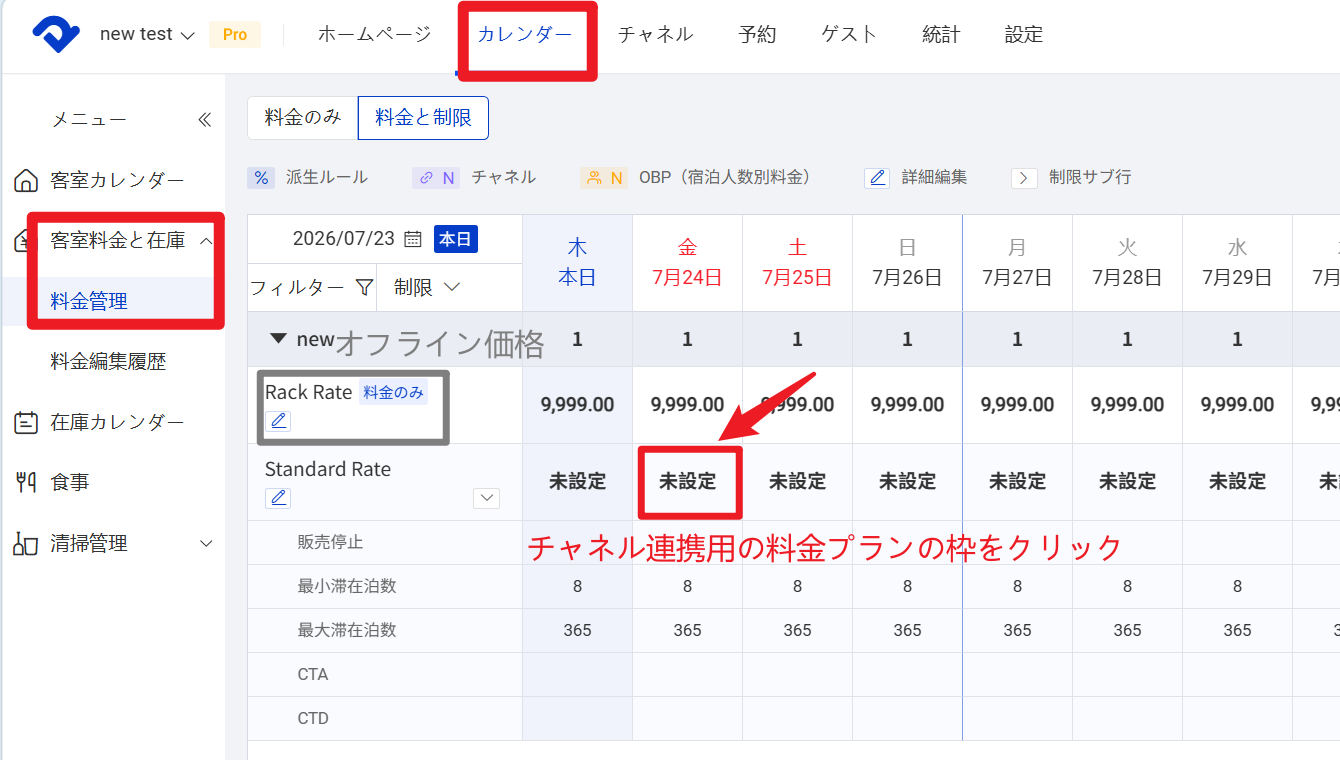Image resolution: width=1340 pixels, height=760 pixels.
Task: Open the チャネル tab
Action: point(655,34)
